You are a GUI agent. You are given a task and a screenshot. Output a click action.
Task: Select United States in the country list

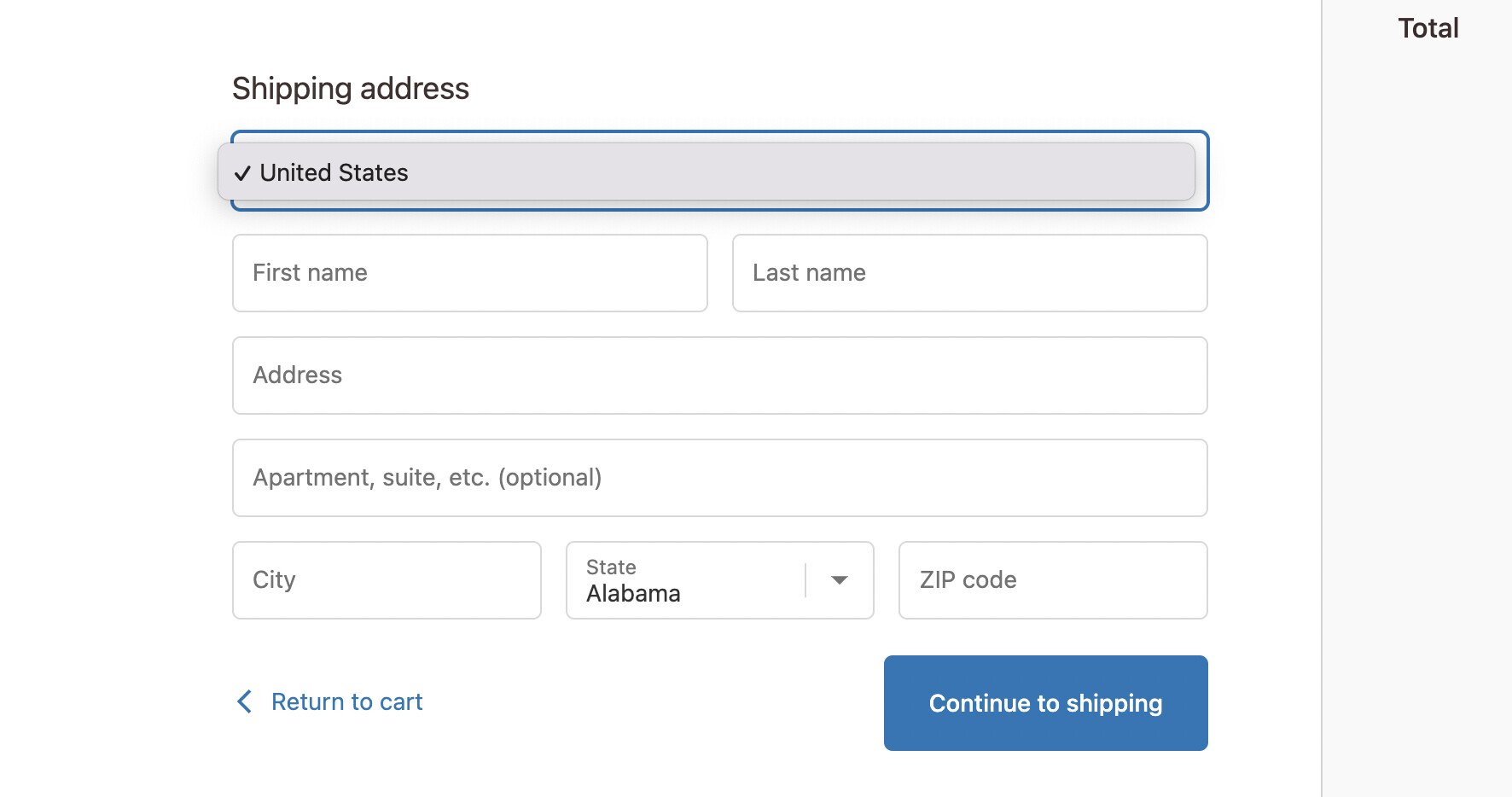(334, 172)
